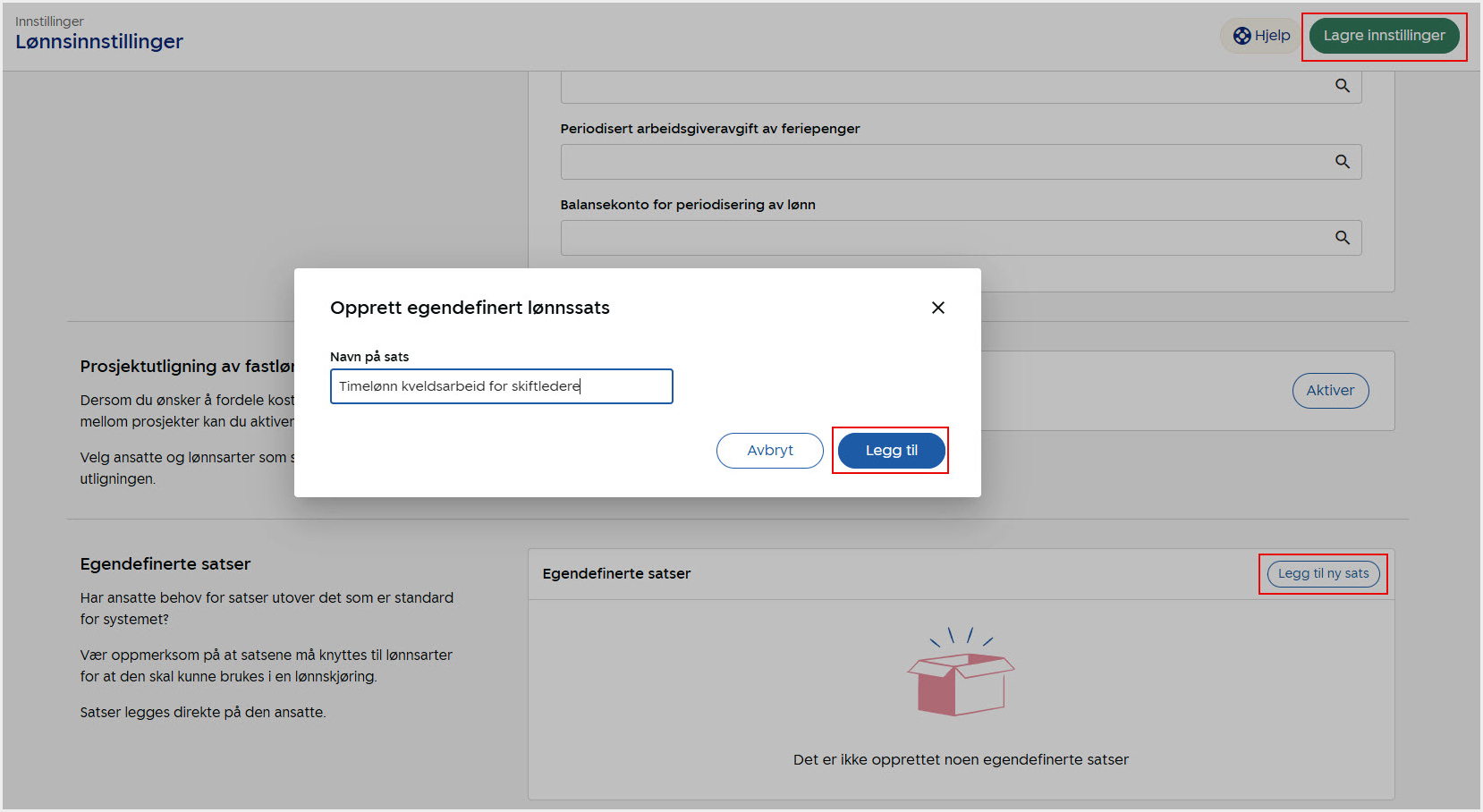1483x812 pixels.
Task: Click the Hjelp lifebuoy icon
Action: pyautogui.click(x=1241, y=36)
